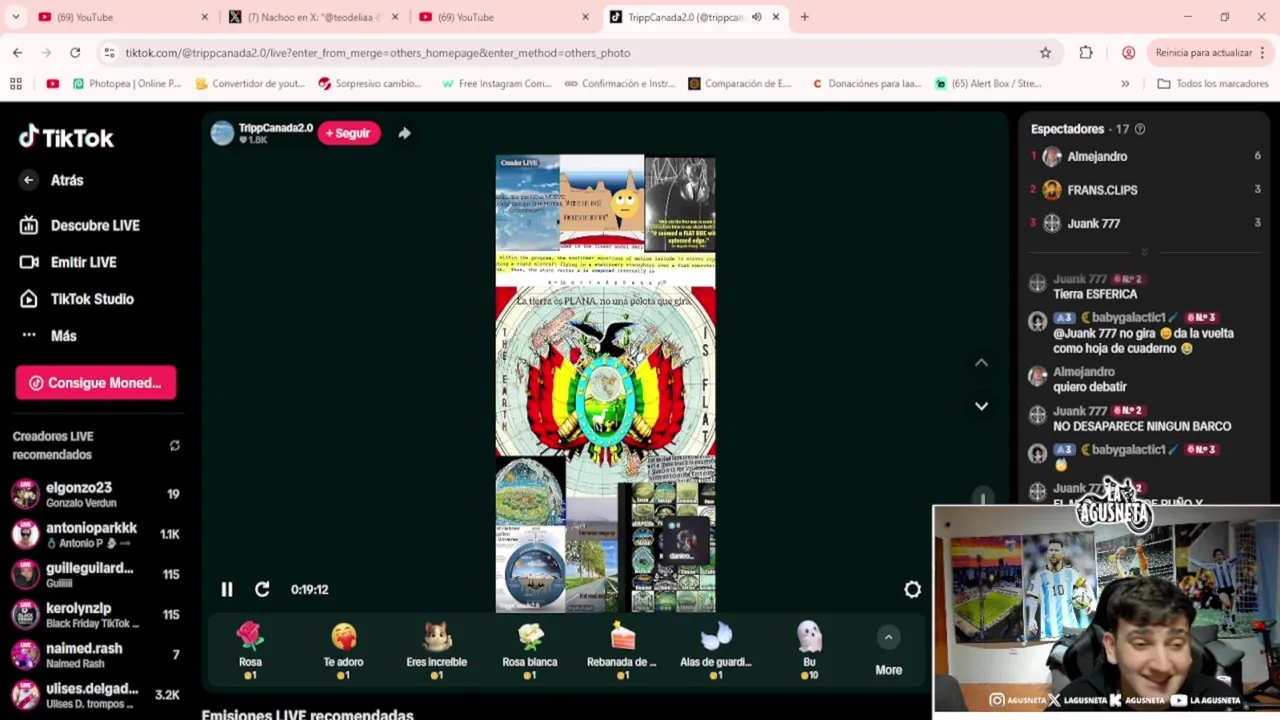Close the TrippCanada2.0 tab
The height and width of the screenshot is (720, 1280).
click(775, 17)
